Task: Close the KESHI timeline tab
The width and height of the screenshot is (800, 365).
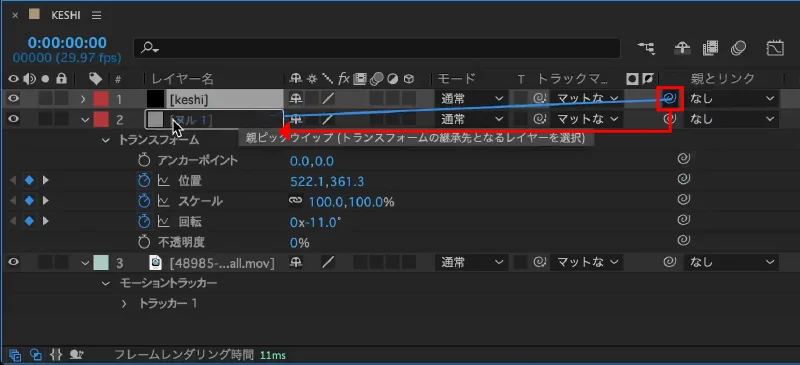Action: click(x=15, y=15)
